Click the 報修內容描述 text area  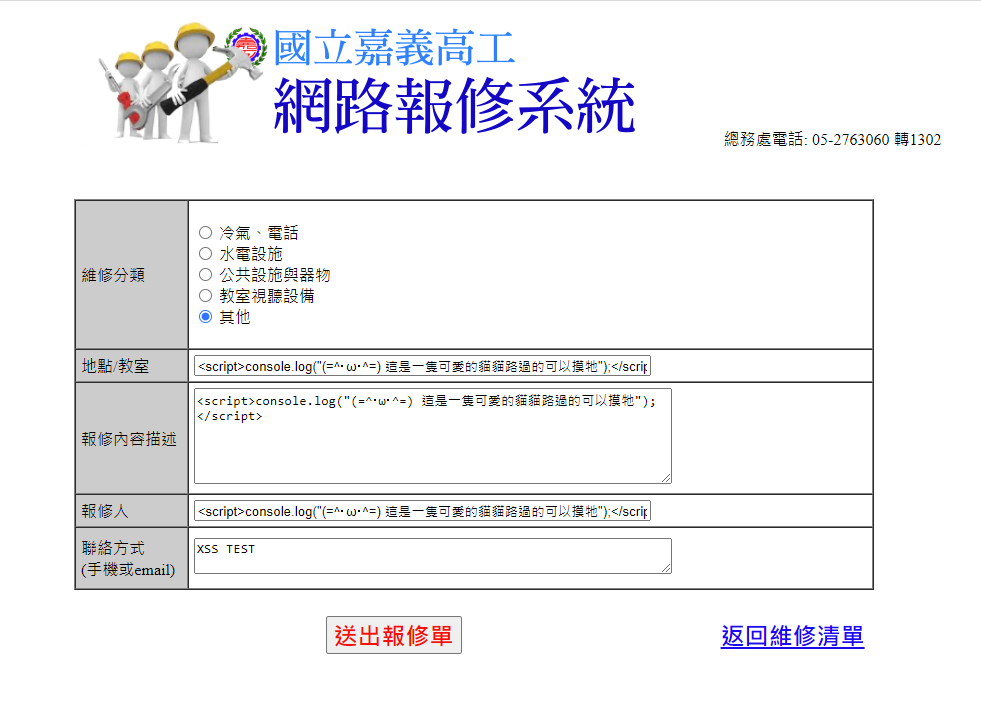(433, 436)
